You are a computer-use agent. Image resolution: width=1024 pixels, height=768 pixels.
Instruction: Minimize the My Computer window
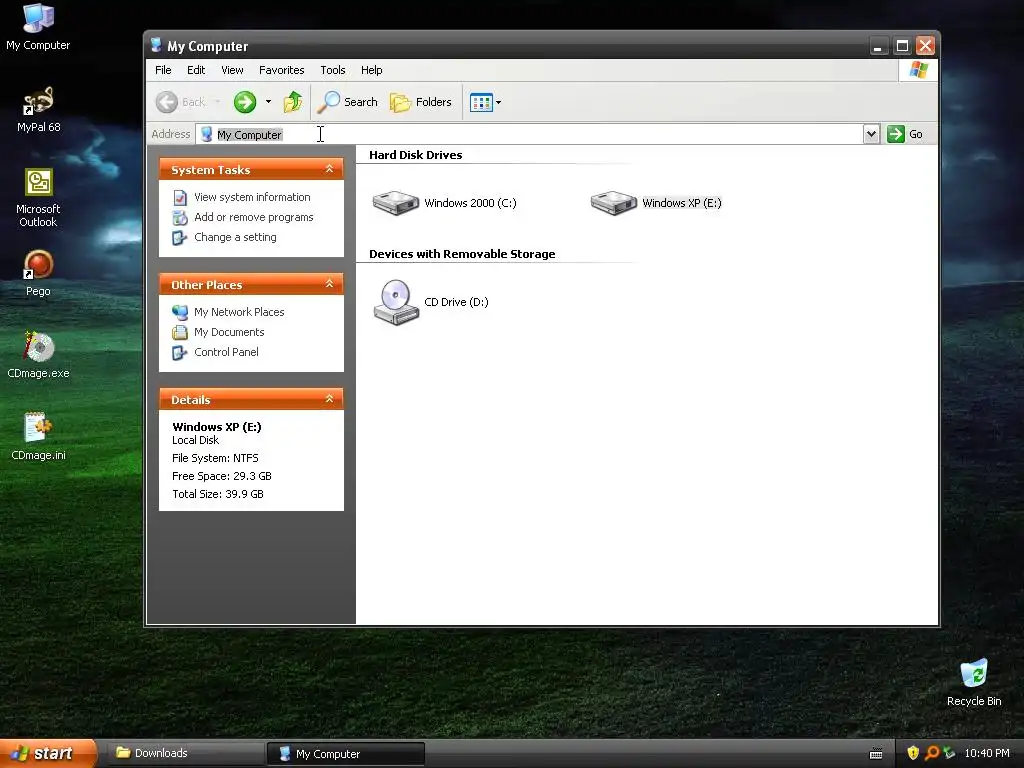(878, 46)
